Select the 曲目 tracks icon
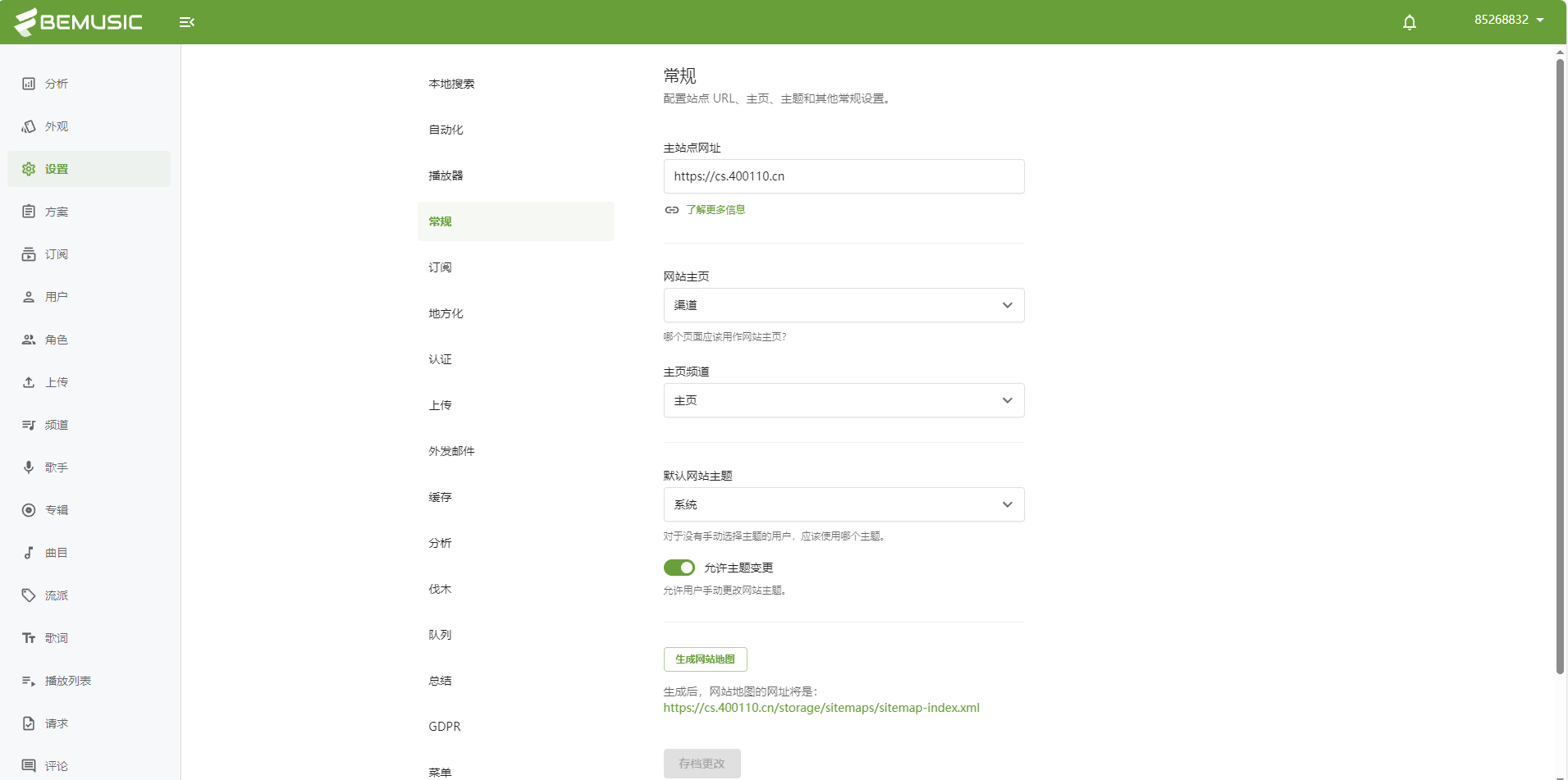The height and width of the screenshot is (780, 1568). tap(29, 552)
